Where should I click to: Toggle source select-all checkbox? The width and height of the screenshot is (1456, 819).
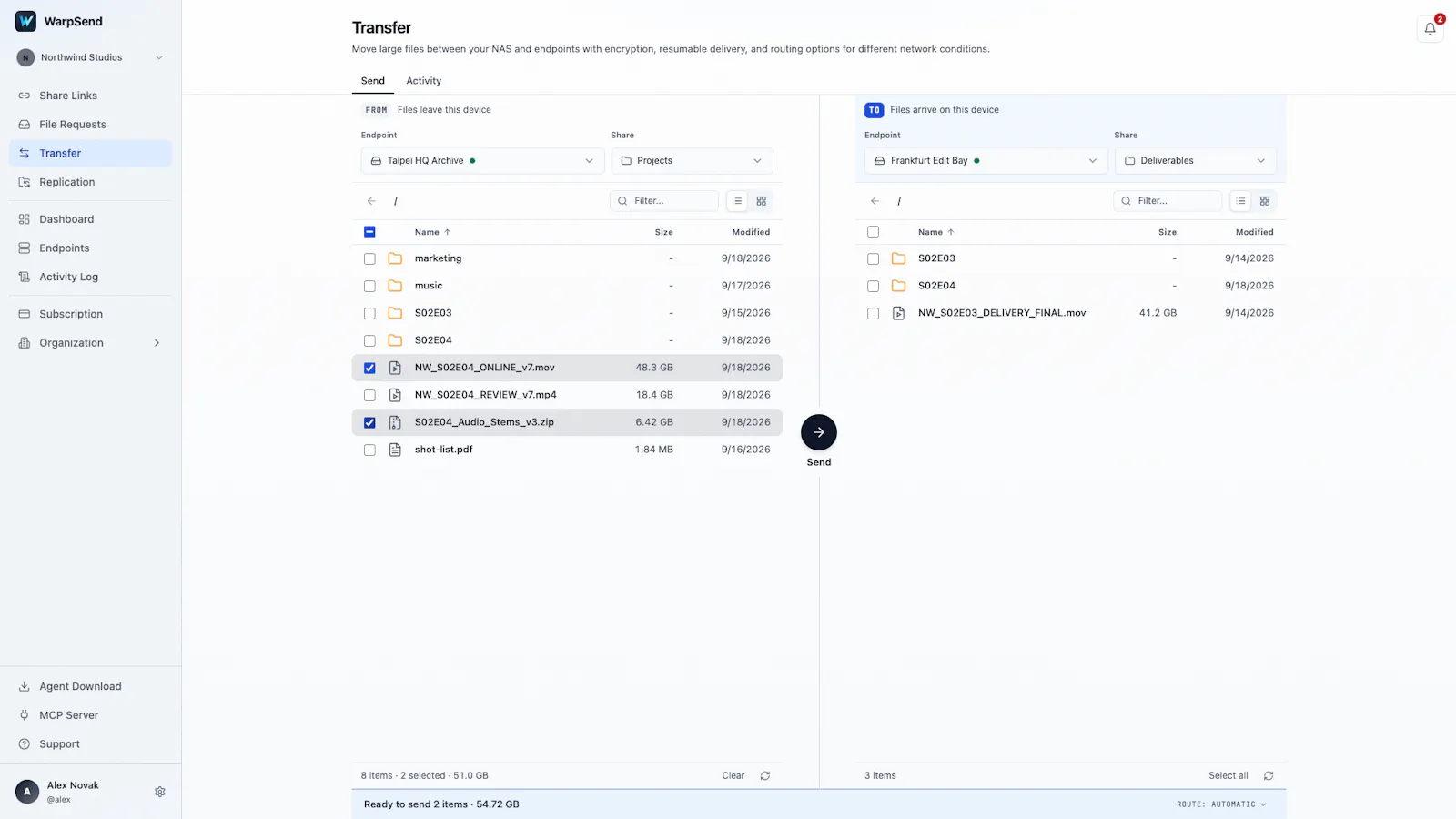point(369,232)
